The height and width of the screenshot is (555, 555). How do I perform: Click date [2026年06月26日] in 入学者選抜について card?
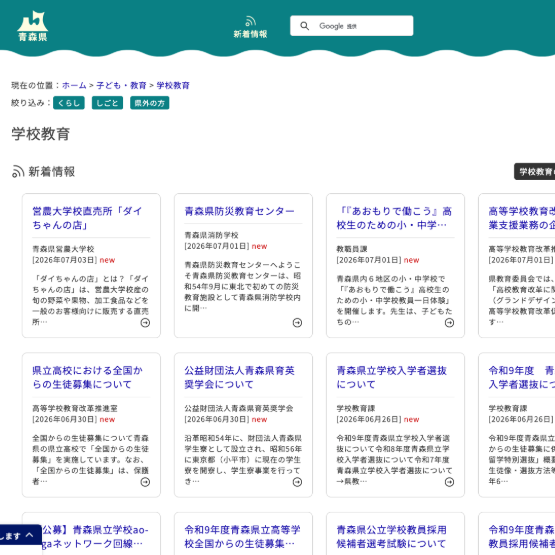(x=369, y=419)
